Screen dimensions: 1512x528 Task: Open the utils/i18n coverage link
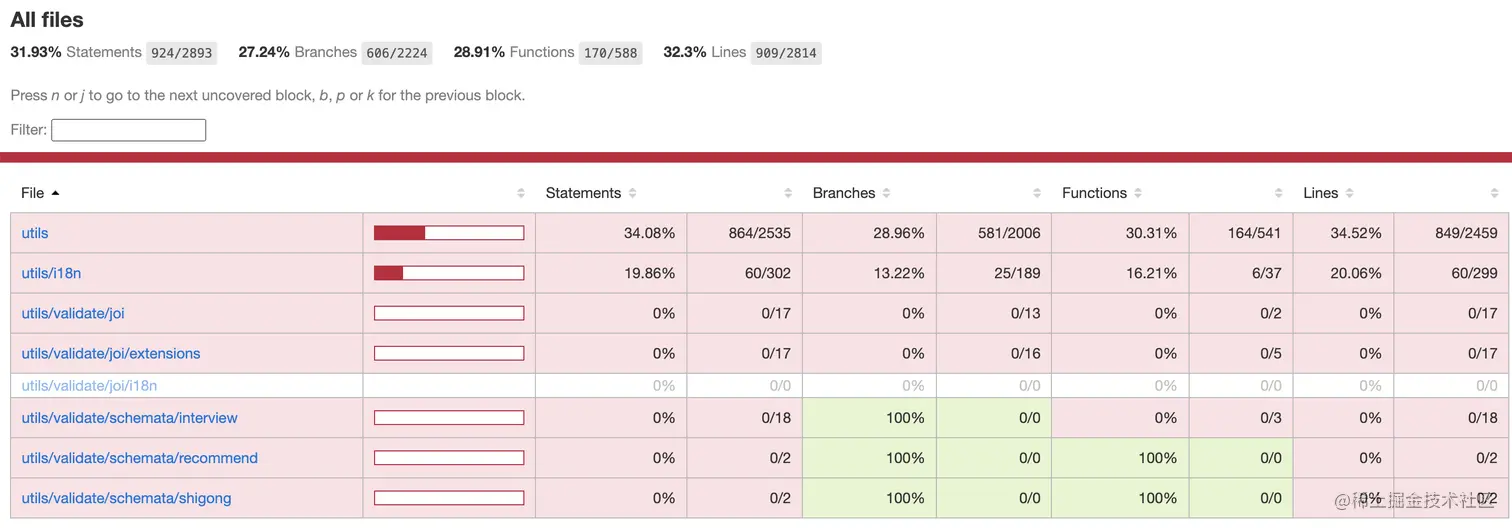pos(51,273)
